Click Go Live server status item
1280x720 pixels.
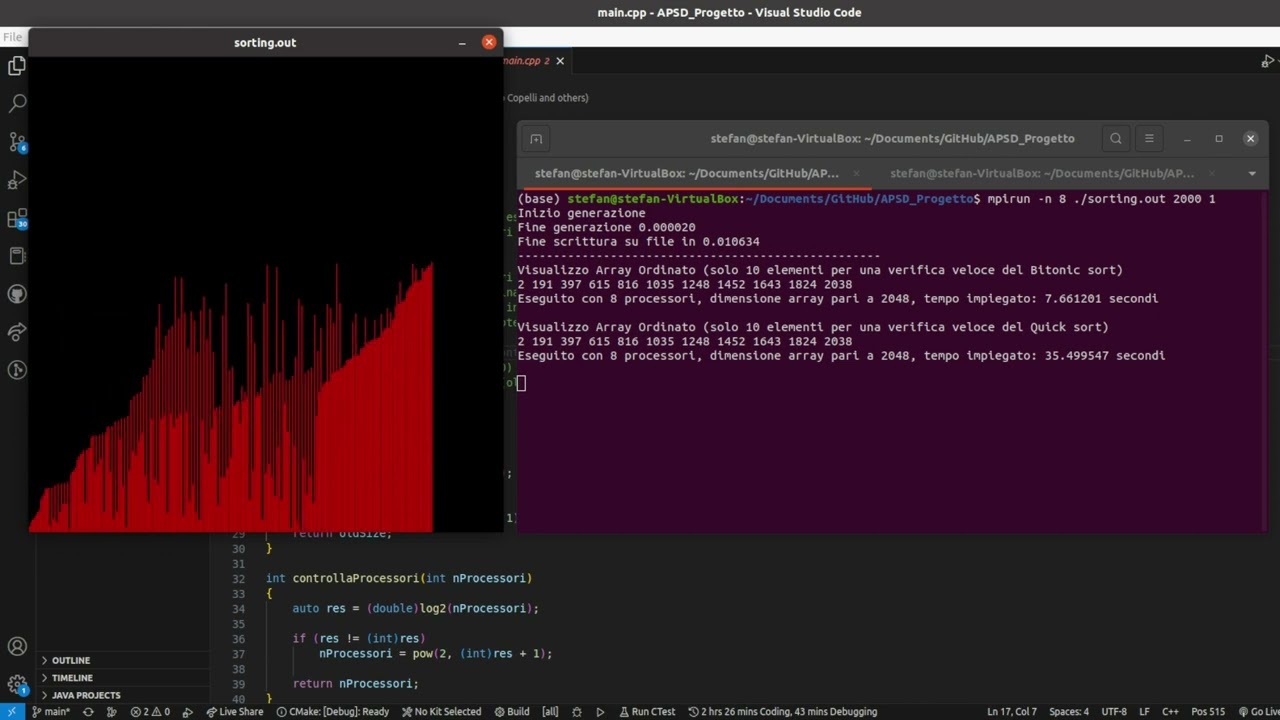(1257, 712)
